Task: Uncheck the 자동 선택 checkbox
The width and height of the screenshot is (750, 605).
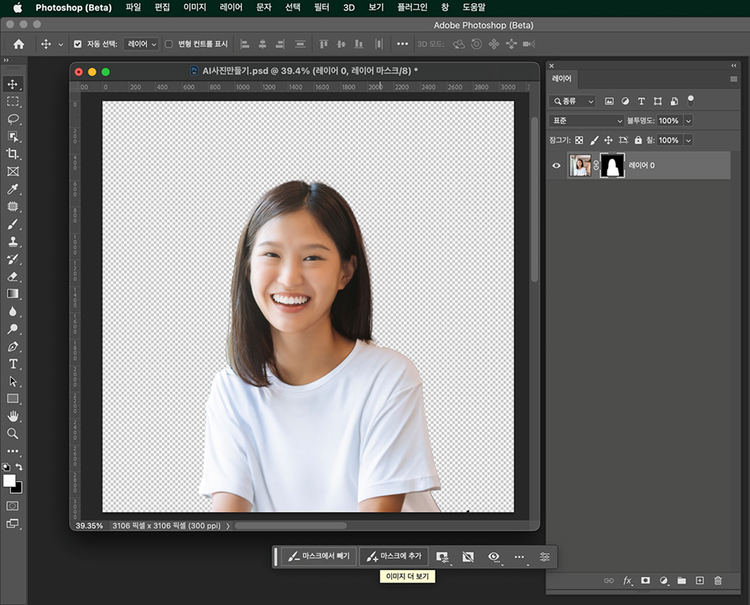Action: (x=78, y=44)
